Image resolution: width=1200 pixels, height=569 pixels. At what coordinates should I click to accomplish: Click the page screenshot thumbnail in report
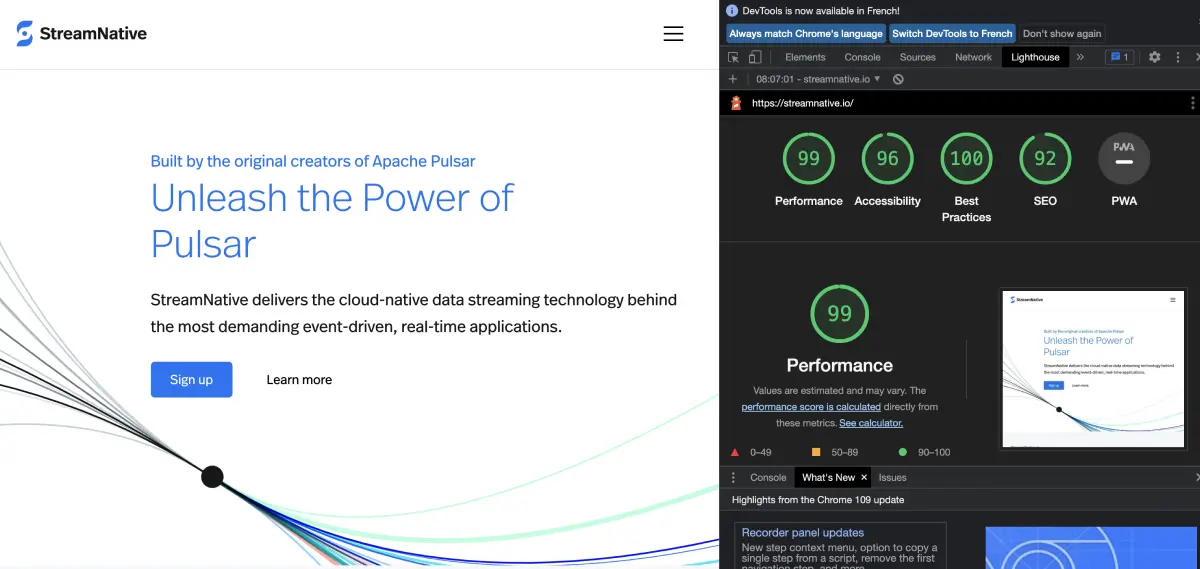pyautogui.click(x=1092, y=369)
